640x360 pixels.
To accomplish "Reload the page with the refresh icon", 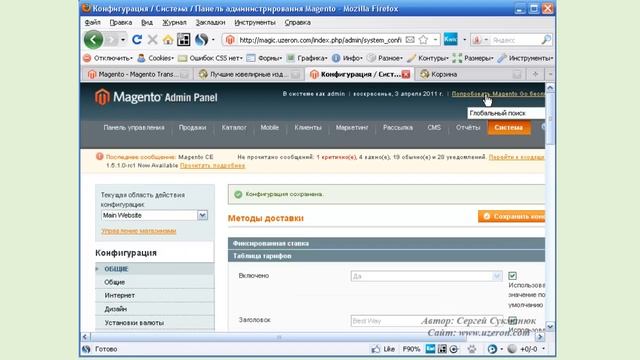I will [137, 40].
